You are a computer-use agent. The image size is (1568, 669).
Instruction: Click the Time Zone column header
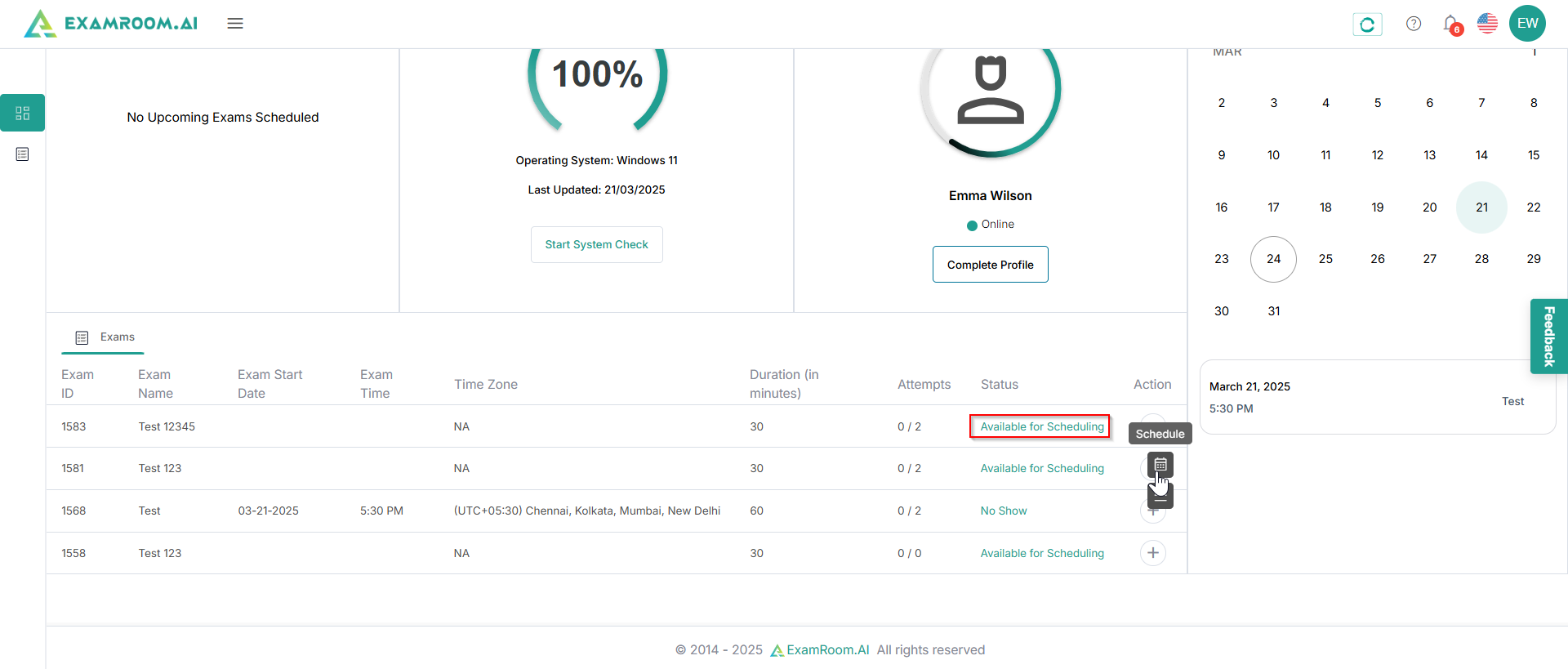coord(486,385)
